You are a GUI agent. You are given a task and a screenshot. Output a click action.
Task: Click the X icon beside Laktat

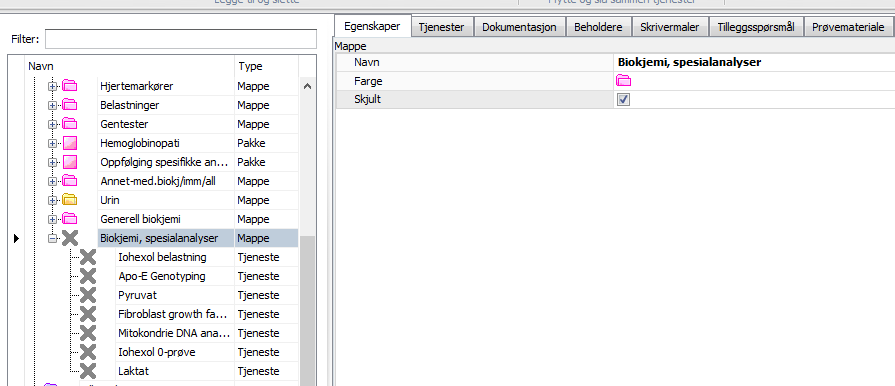88,371
